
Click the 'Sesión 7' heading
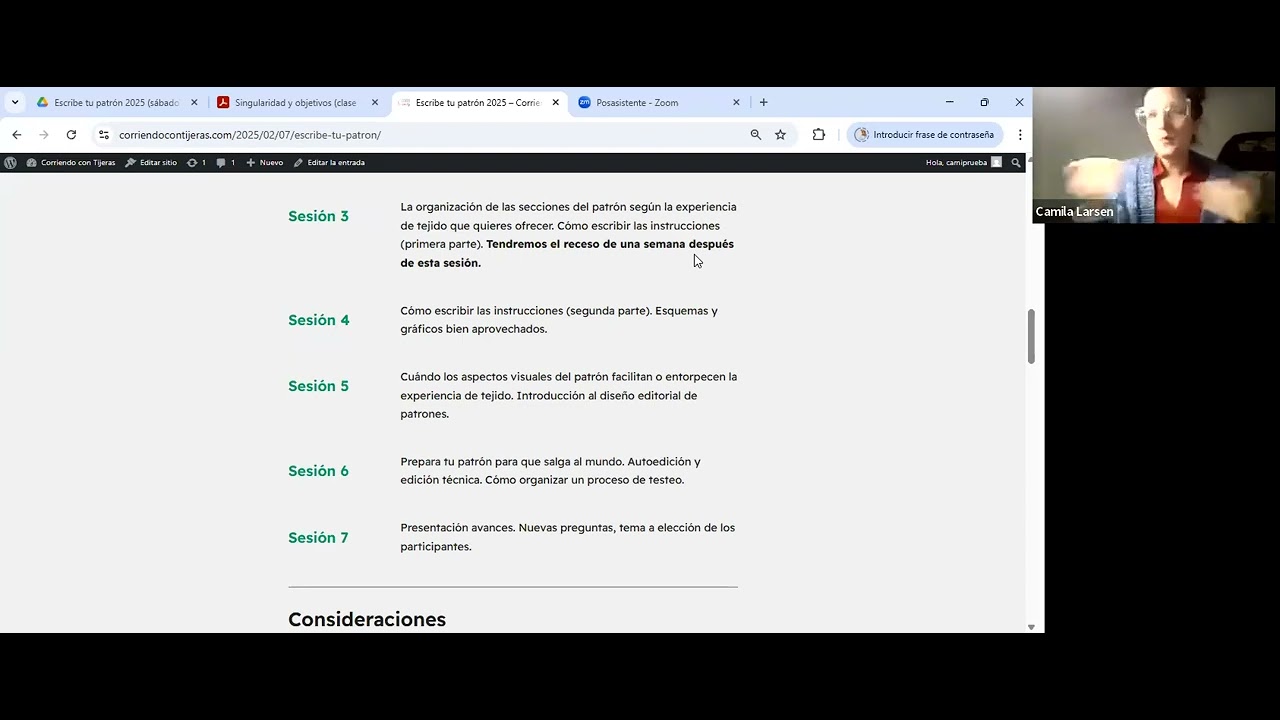click(318, 538)
